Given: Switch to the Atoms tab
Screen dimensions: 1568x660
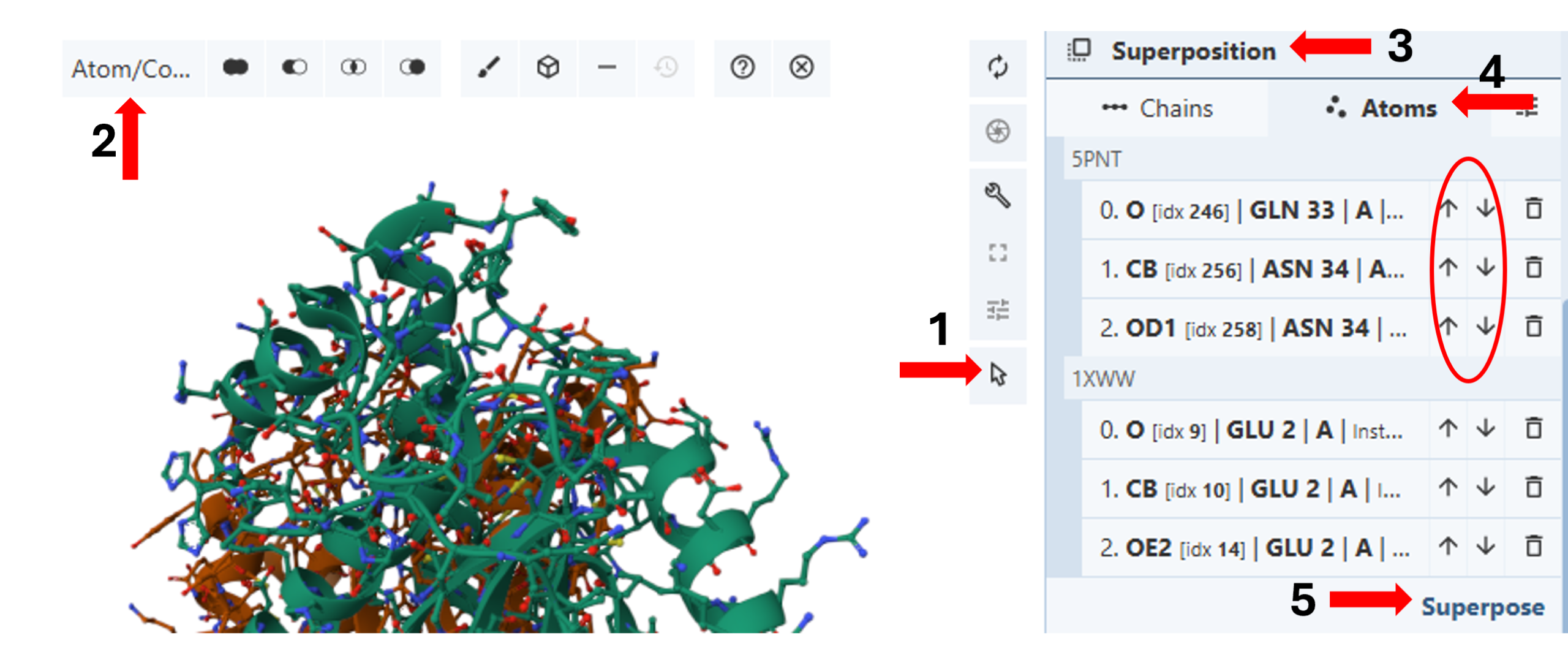Looking at the screenshot, I should tap(1381, 109).
